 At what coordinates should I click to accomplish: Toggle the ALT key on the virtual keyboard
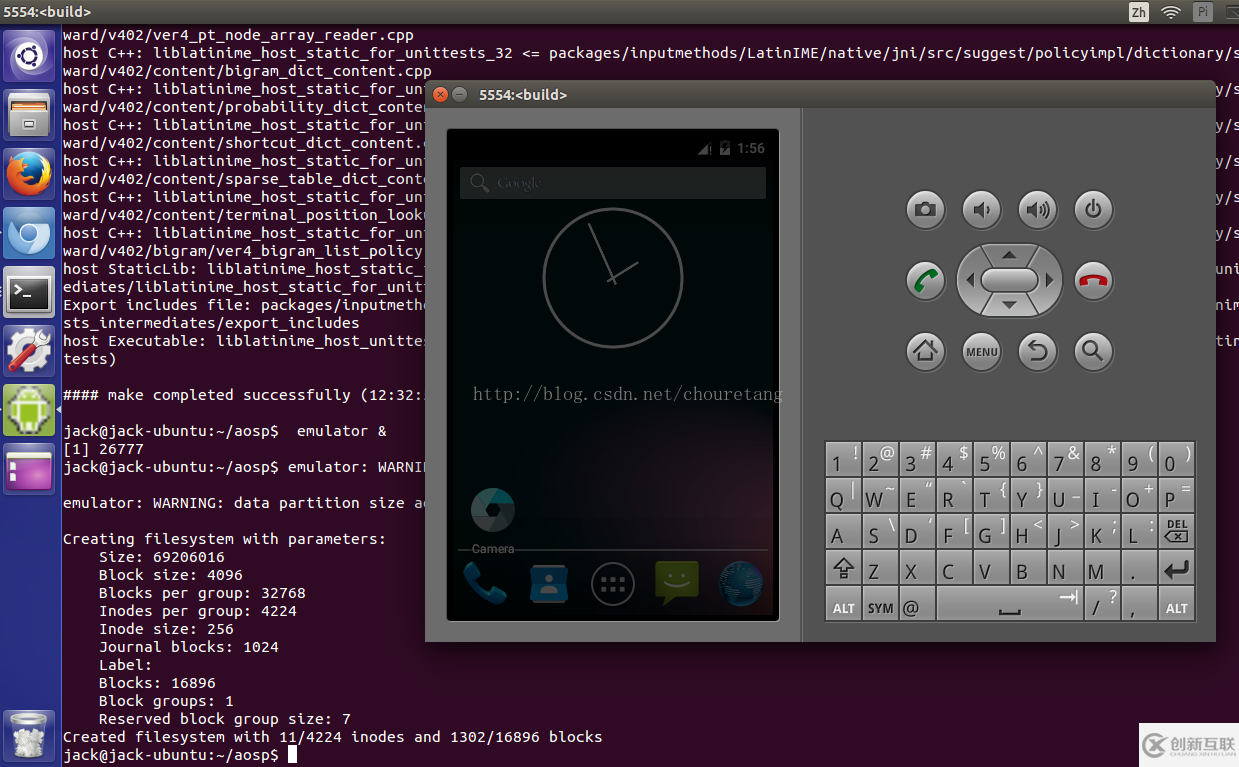click(843, 603)
